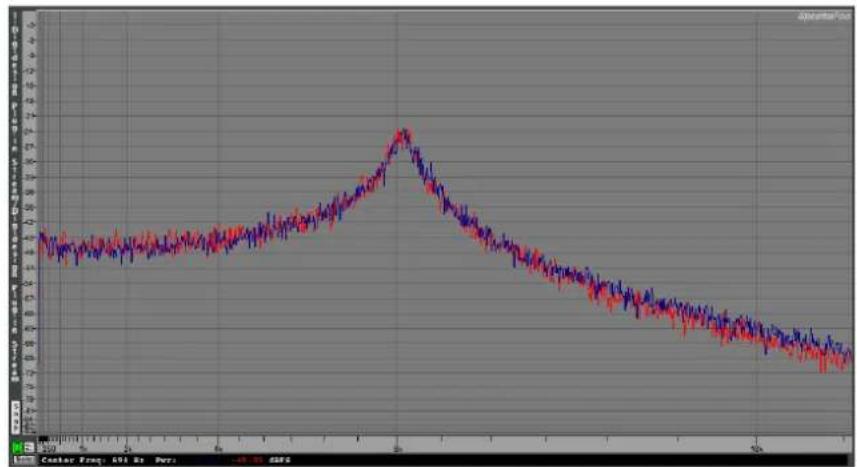Click the red power value readout

(x=248, y=460)
